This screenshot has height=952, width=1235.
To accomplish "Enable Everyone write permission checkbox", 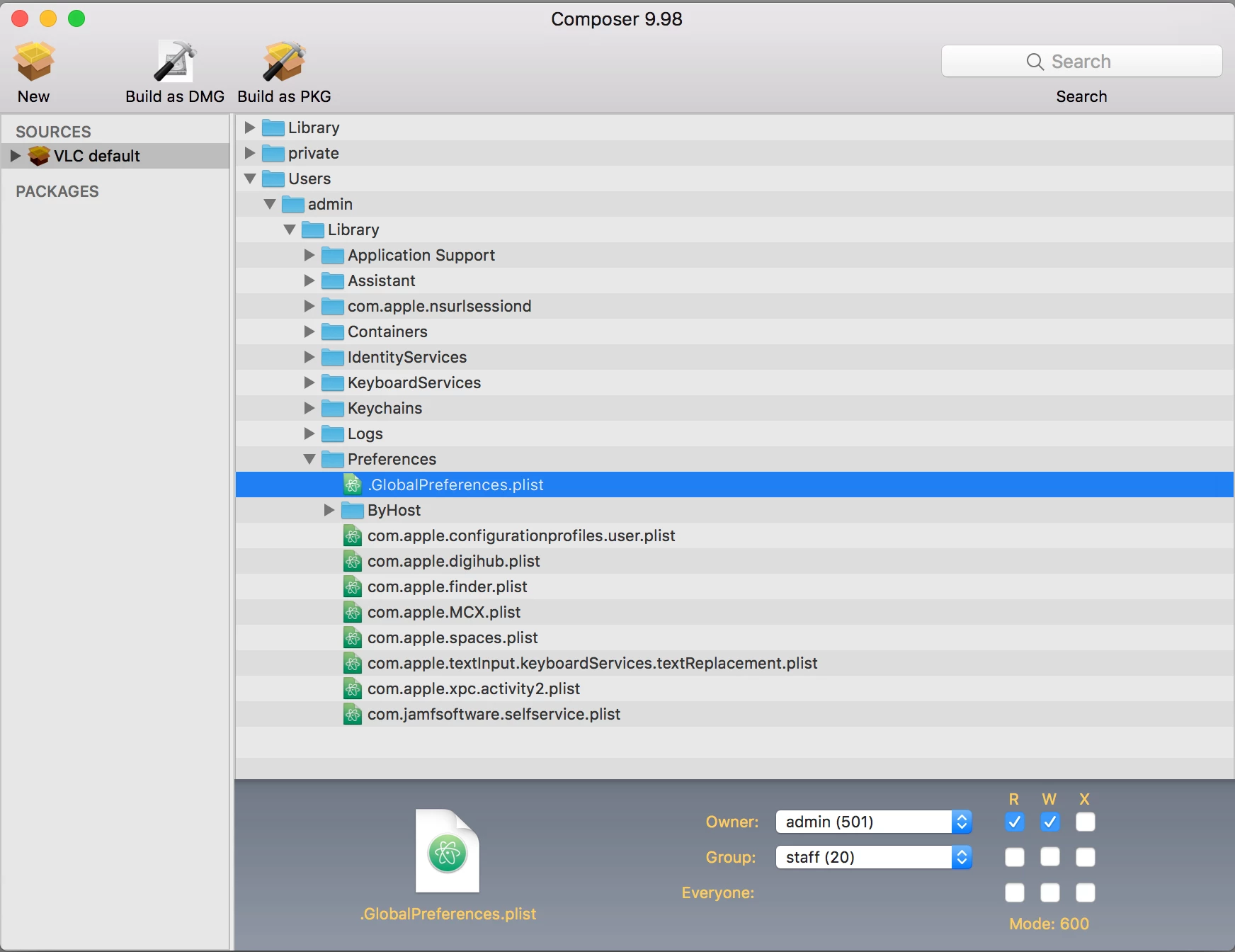I will click(x=1050, y=892).
